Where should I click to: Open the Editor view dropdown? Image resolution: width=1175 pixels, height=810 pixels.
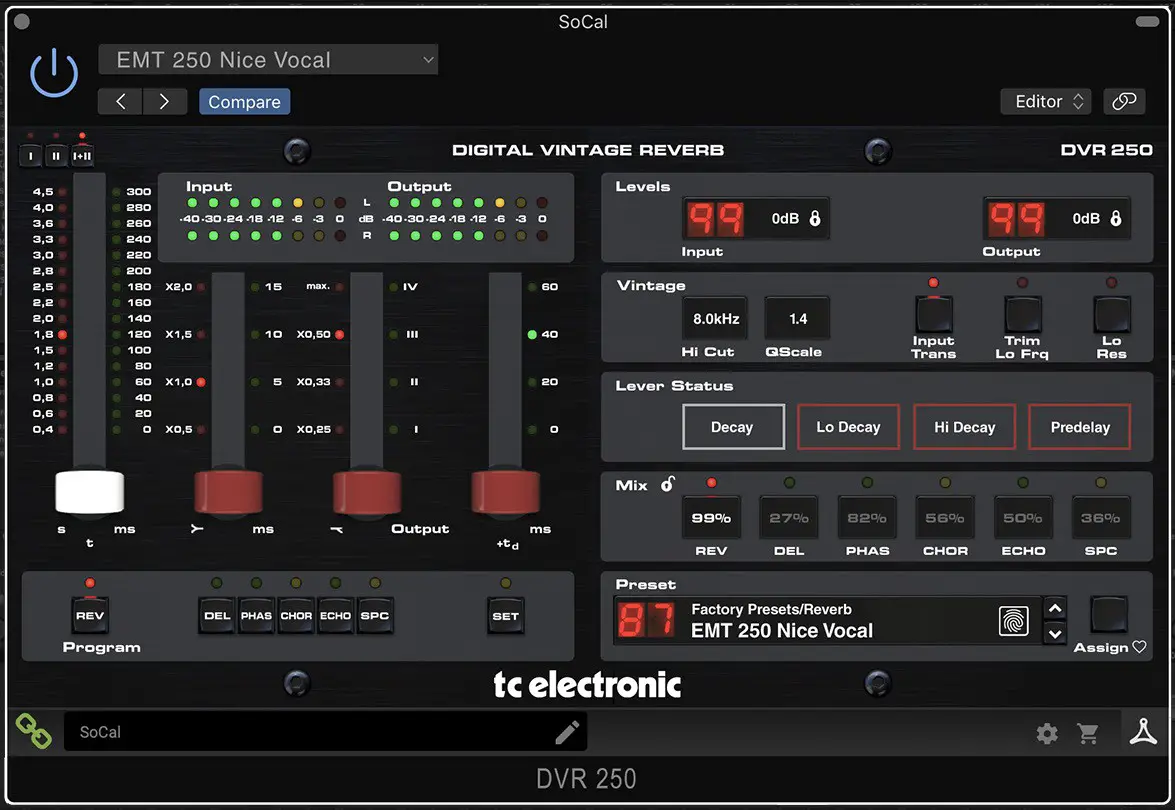[1045, 101]
